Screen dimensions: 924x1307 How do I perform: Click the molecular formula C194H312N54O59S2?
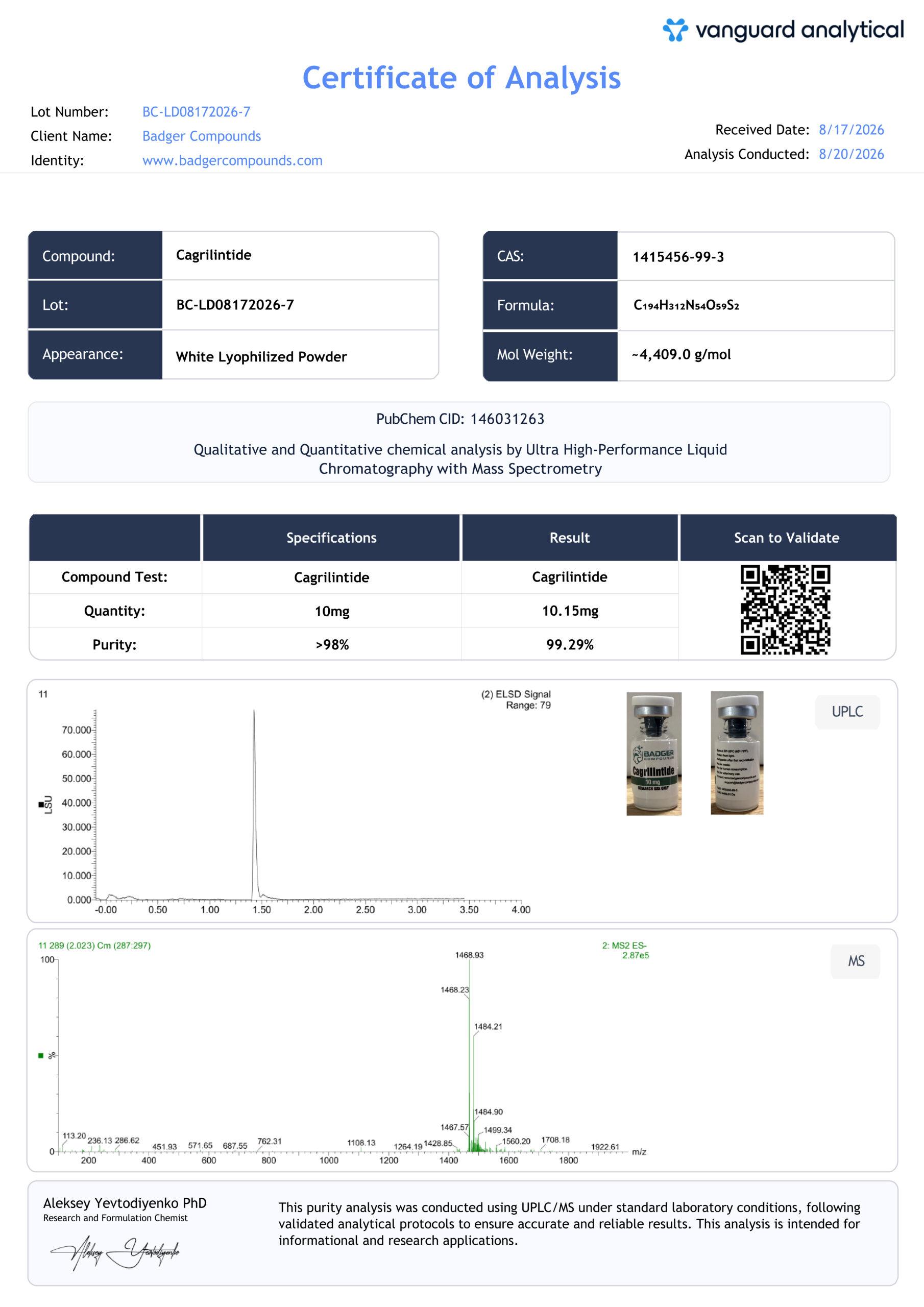coord(686,305)
